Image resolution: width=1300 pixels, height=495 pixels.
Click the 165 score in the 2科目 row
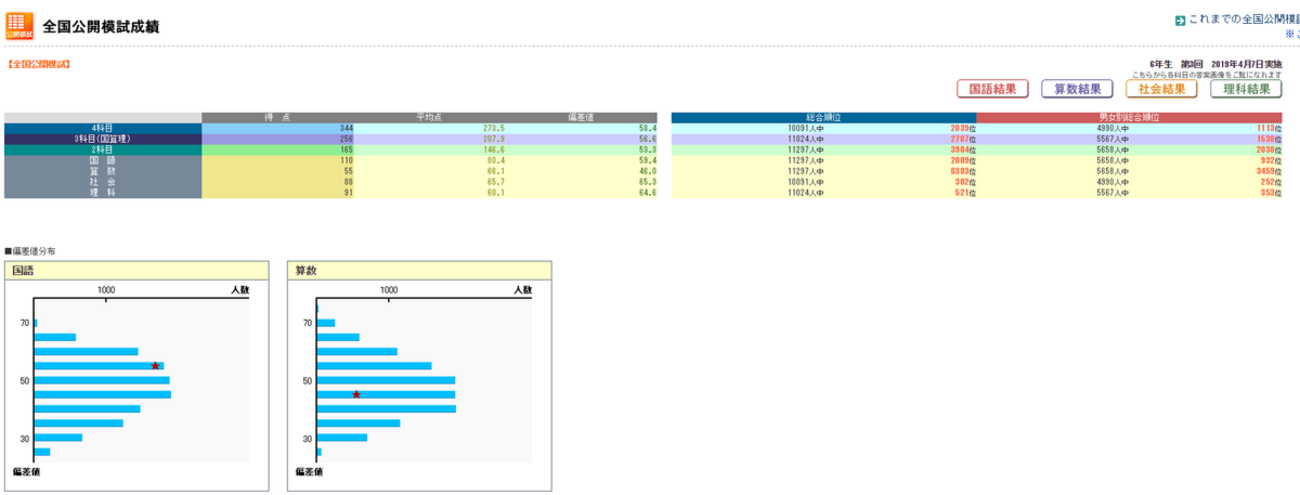346,150
